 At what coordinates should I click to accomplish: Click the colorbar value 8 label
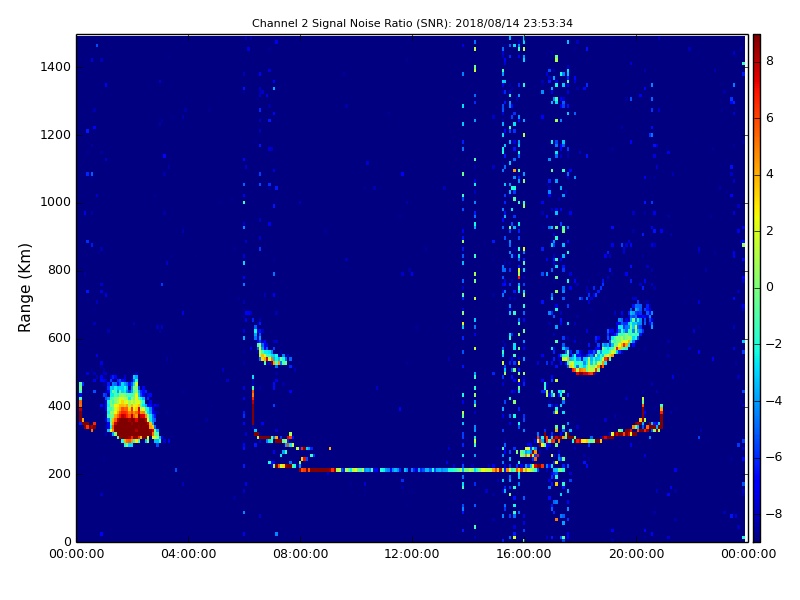click(x=770, y=61)
